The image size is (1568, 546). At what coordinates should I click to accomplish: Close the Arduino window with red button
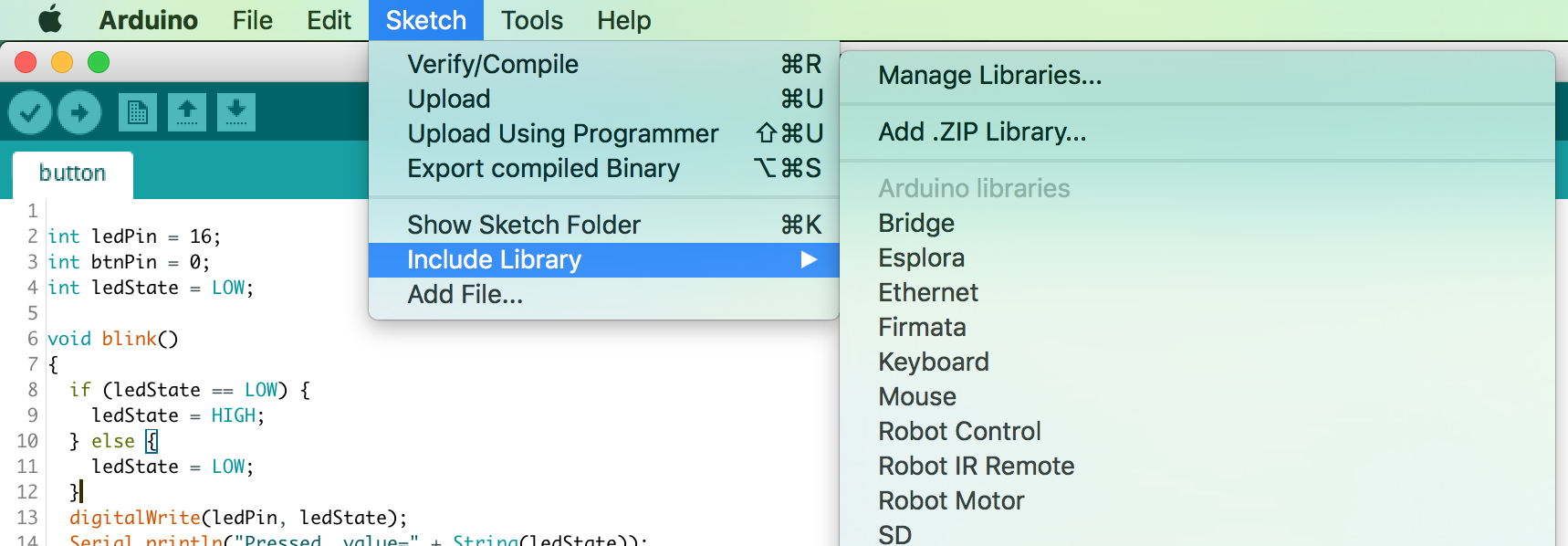point(26,62)
